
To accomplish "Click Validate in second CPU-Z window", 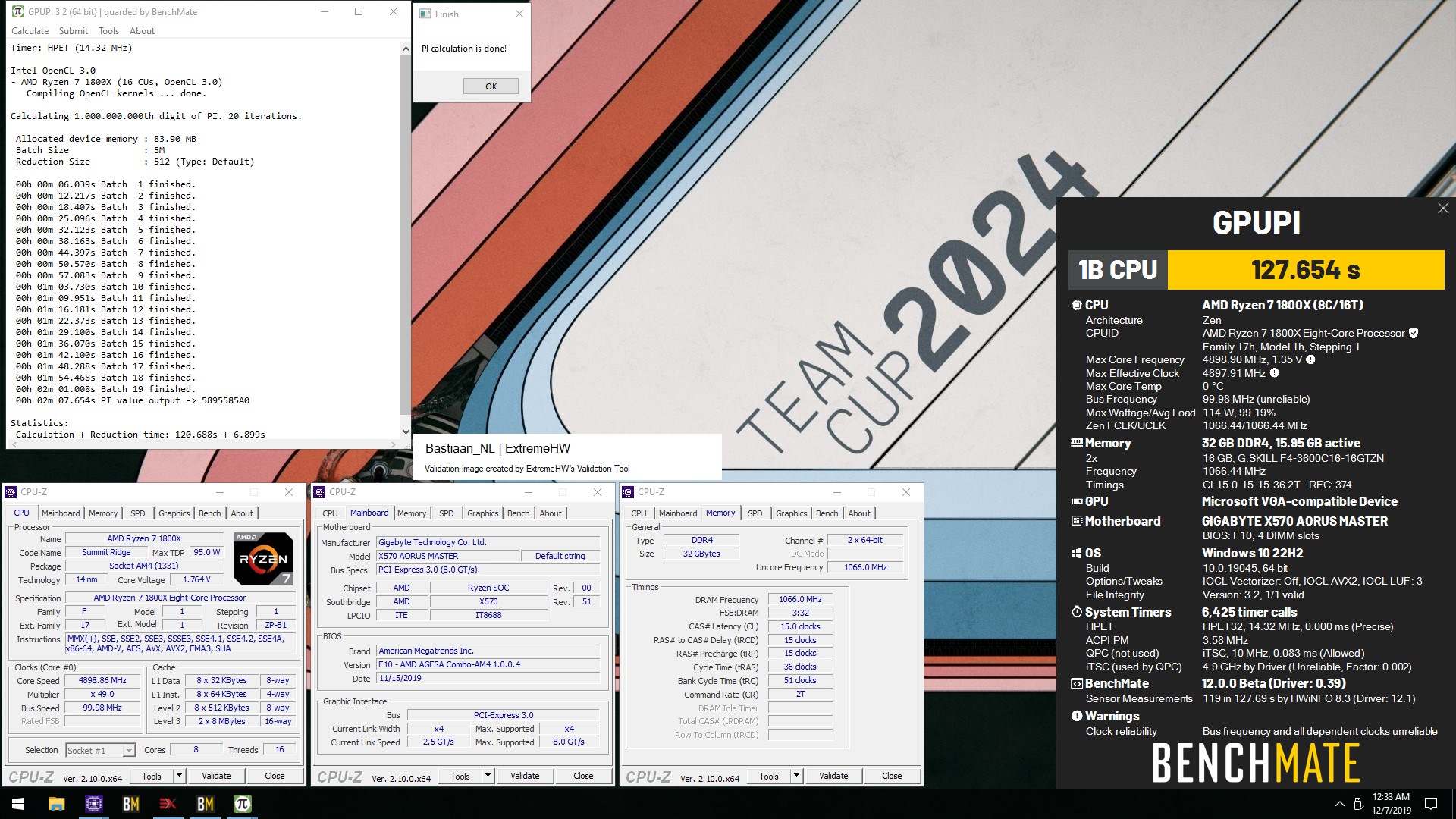I will [x=525, y=776].
